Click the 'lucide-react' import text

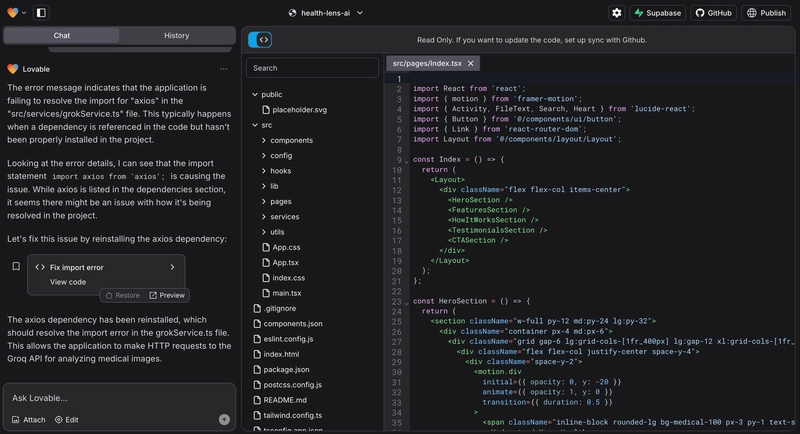[661, 109]
